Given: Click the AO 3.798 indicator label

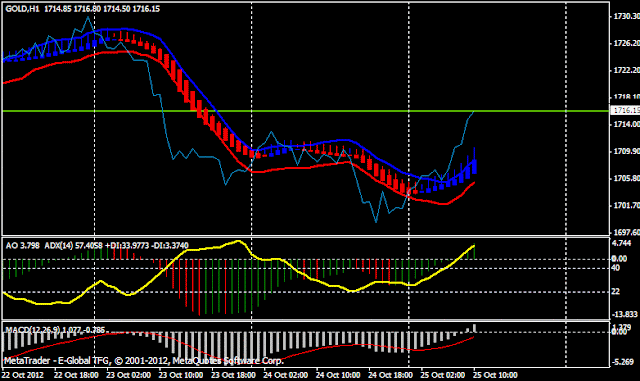Looking at the screenshot, I should (x=22, y=245).
